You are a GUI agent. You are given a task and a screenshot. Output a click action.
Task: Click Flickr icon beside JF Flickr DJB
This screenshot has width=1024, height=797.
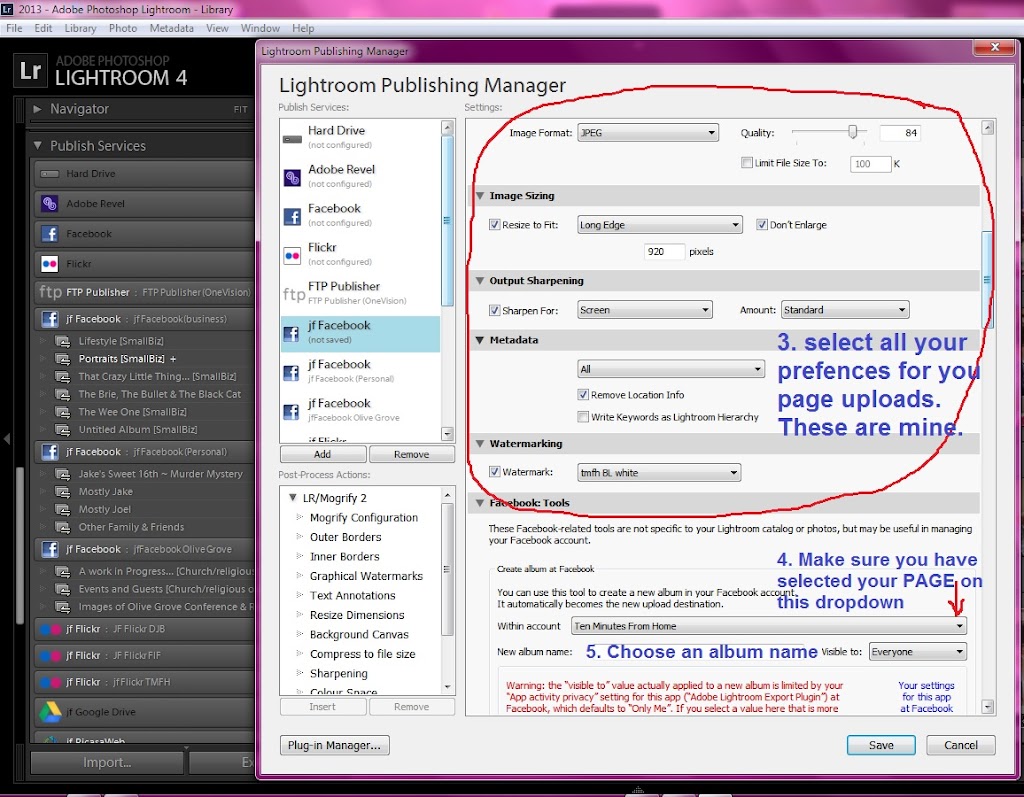[50, 629]
